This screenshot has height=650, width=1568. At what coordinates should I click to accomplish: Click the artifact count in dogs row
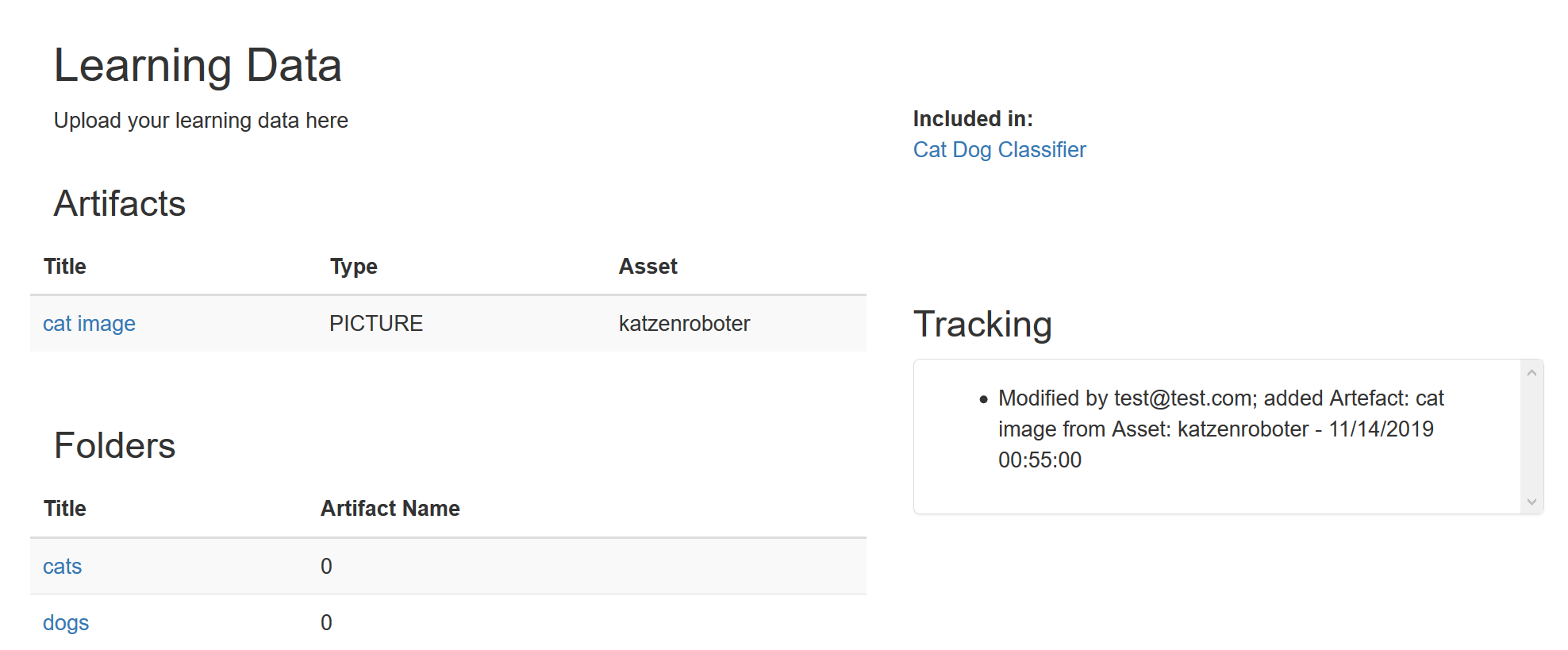point(326,623)
